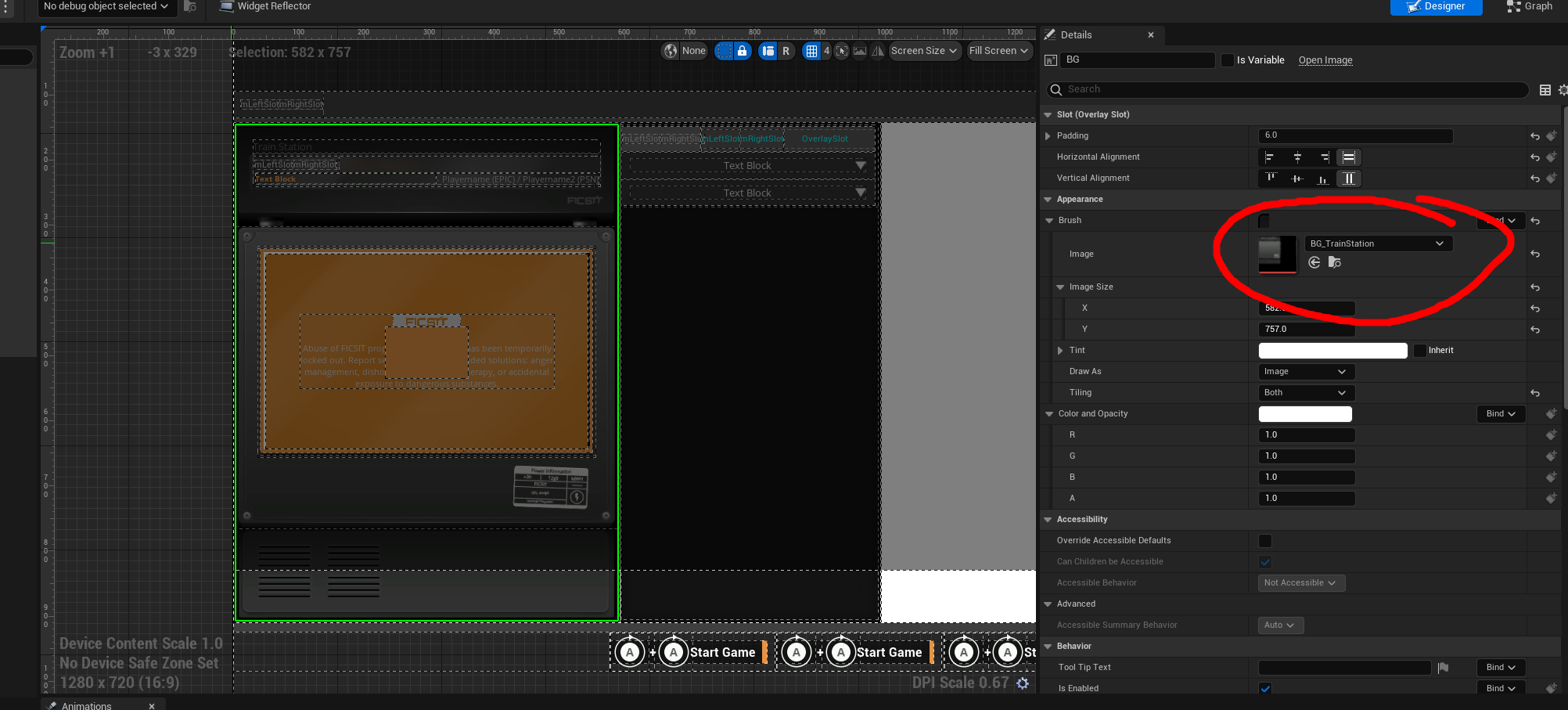Open the BG_TrainStation image dropdown
The height and width of the screenshot is (710, 1568).
(1378, 243)
